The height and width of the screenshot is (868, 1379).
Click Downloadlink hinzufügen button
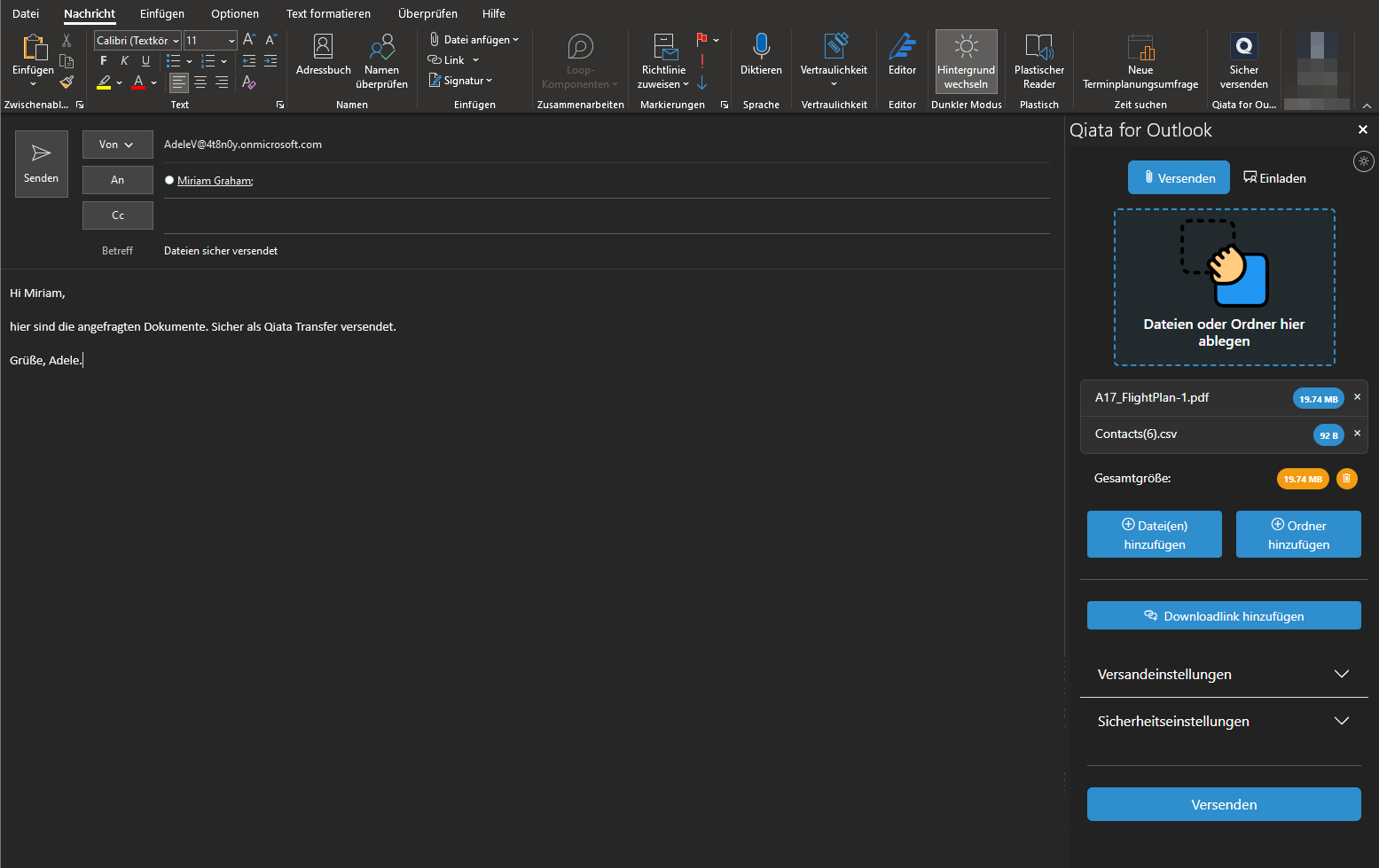click(1223, 616)
